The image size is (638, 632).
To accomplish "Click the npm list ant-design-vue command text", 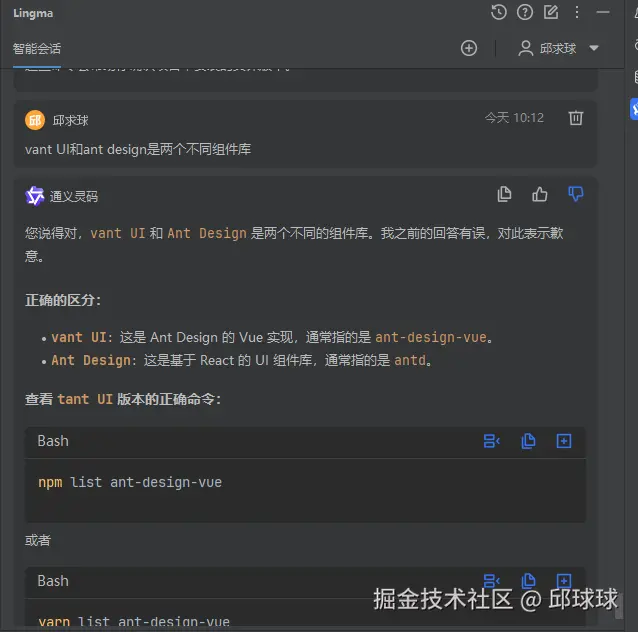I will point(130,482).
